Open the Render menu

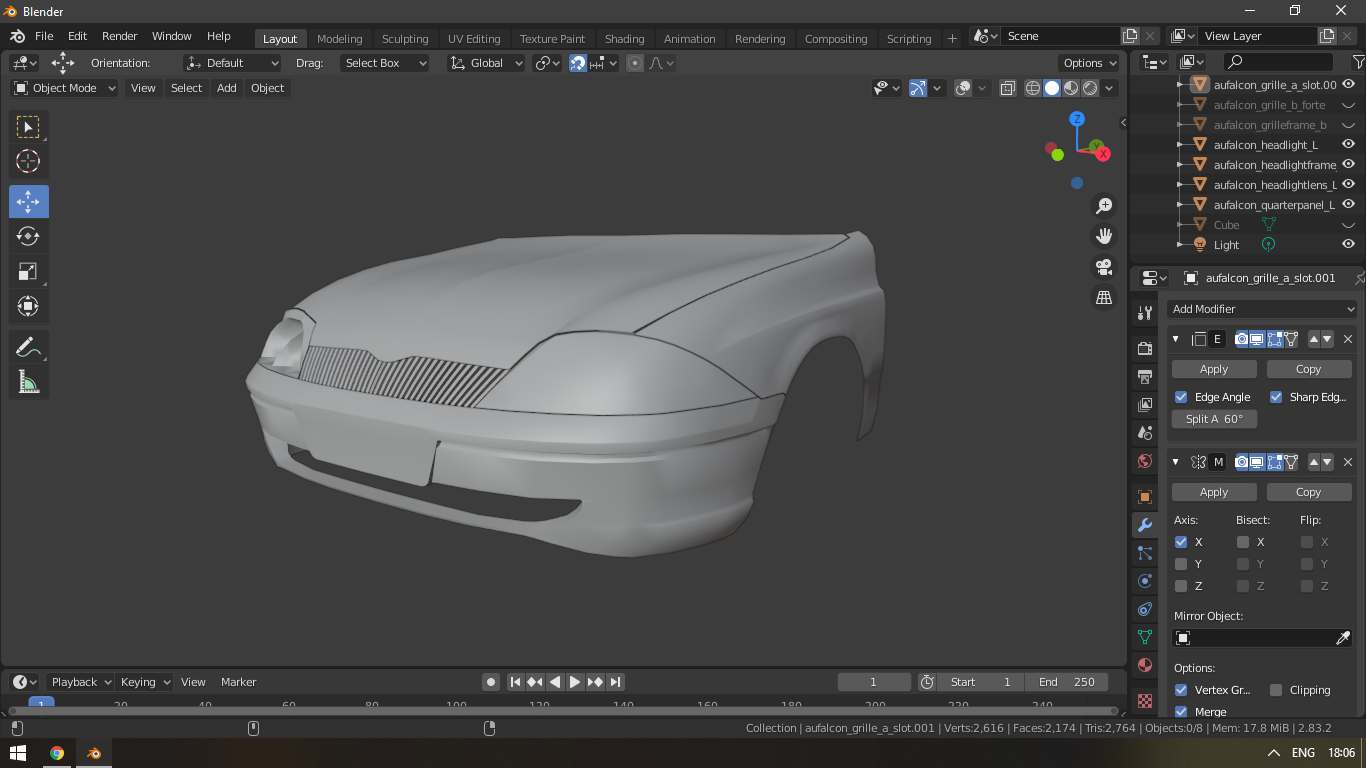[120, 36]
